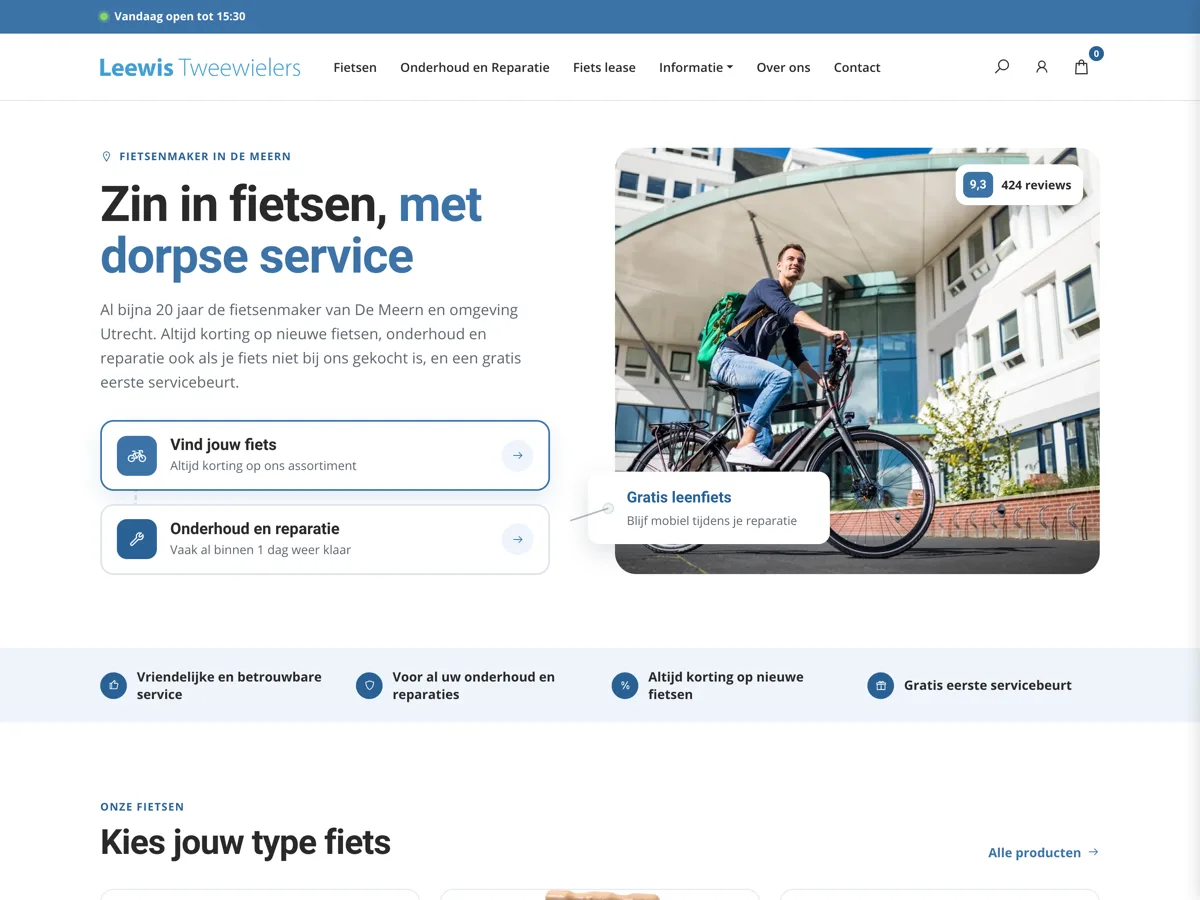Click the location pin icon by Fietsenmaker
Image resolution: width=1200 pixels, height=900 pixels.
[x=107, y=156]
